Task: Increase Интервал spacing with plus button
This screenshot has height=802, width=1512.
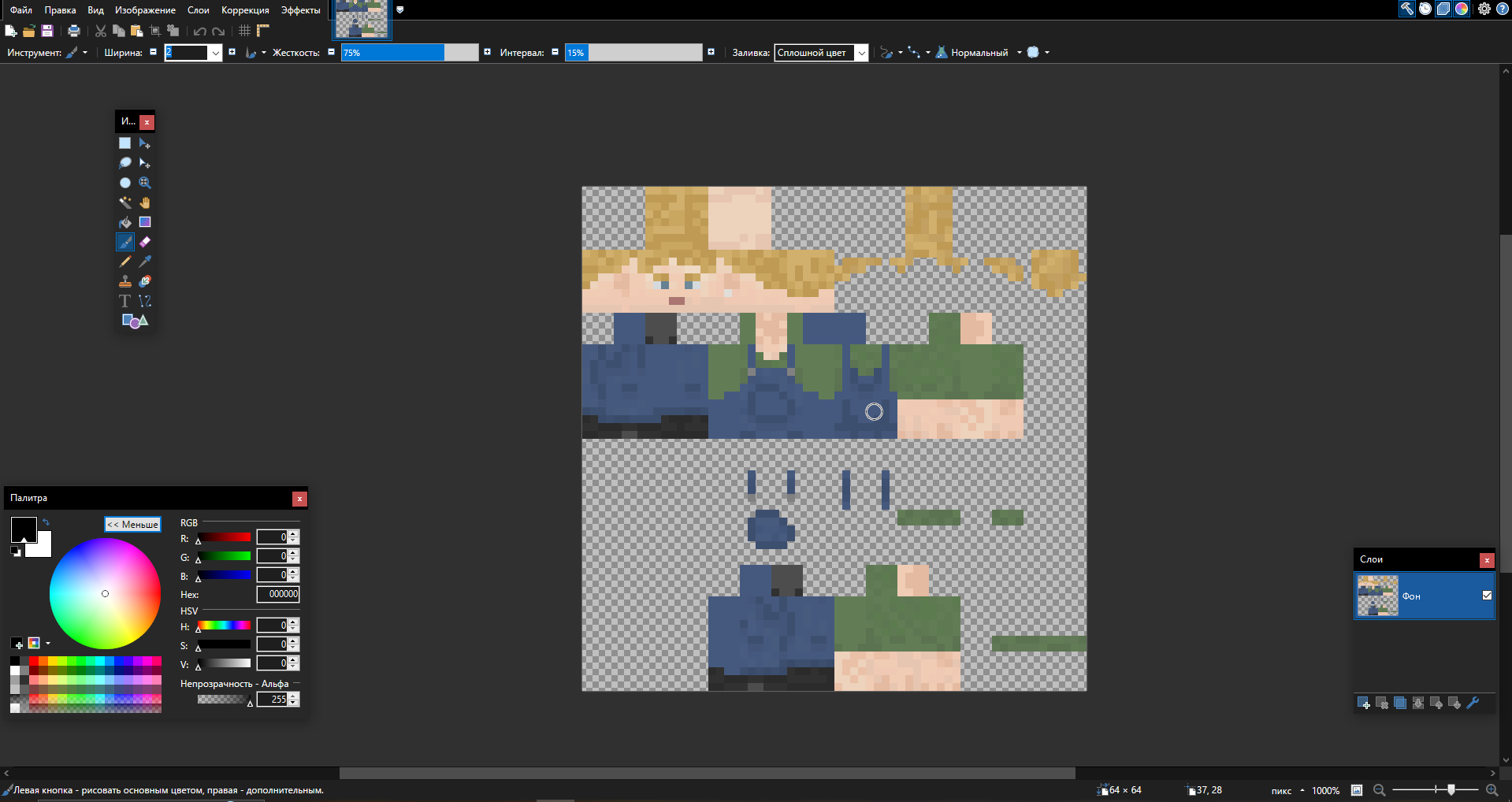Action: point(711,52)
